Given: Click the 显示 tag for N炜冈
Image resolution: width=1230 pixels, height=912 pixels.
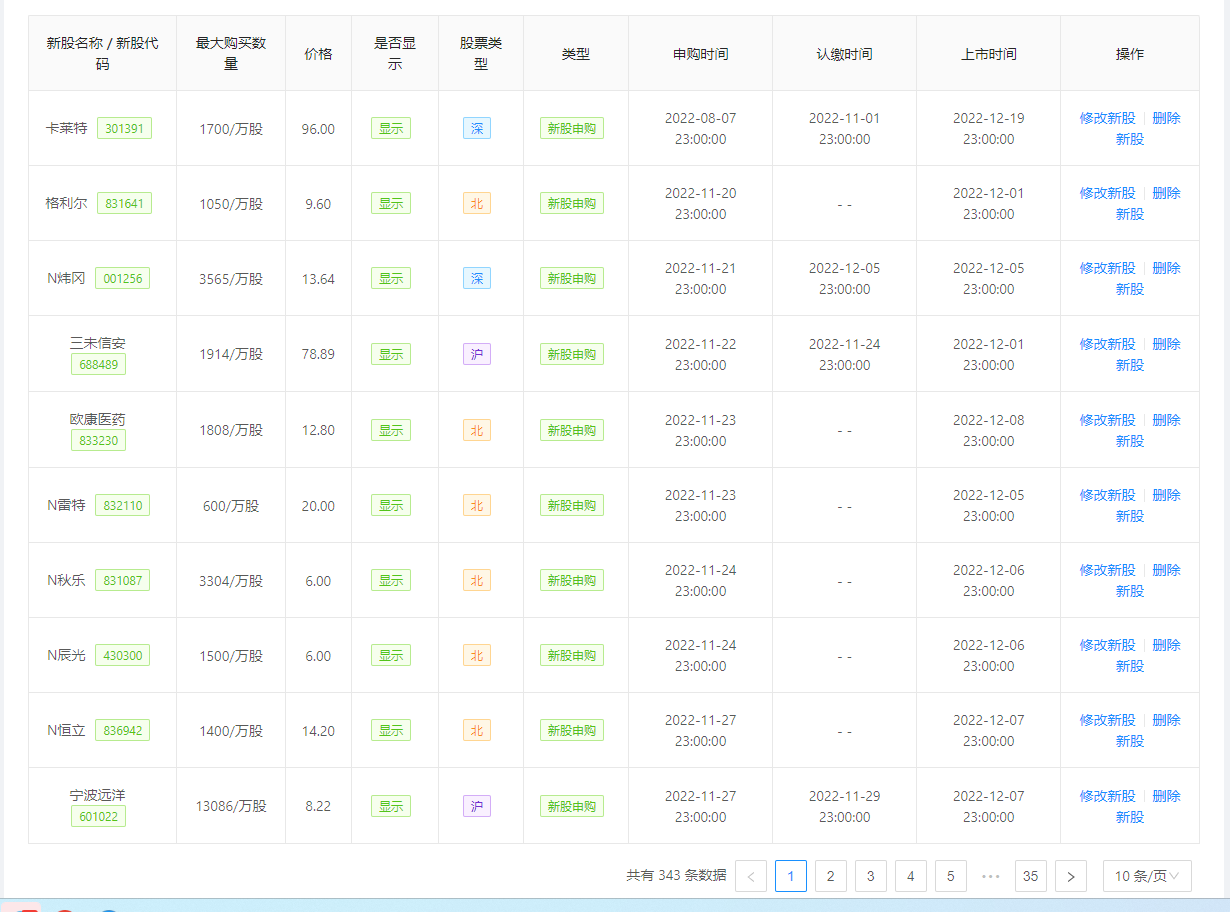Looking at the screenshot, I should (391, 279).
